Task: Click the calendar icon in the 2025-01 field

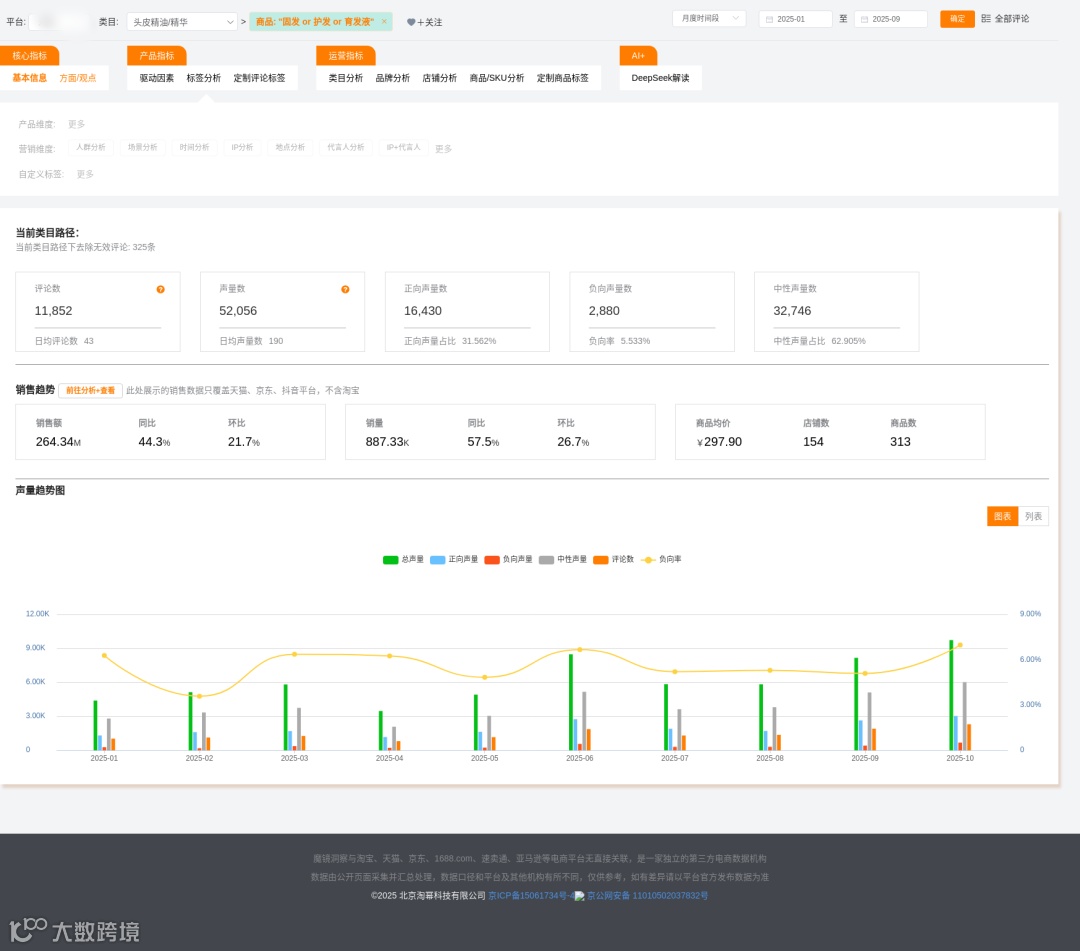Action: pyautogui.click(x=769, y=19)
